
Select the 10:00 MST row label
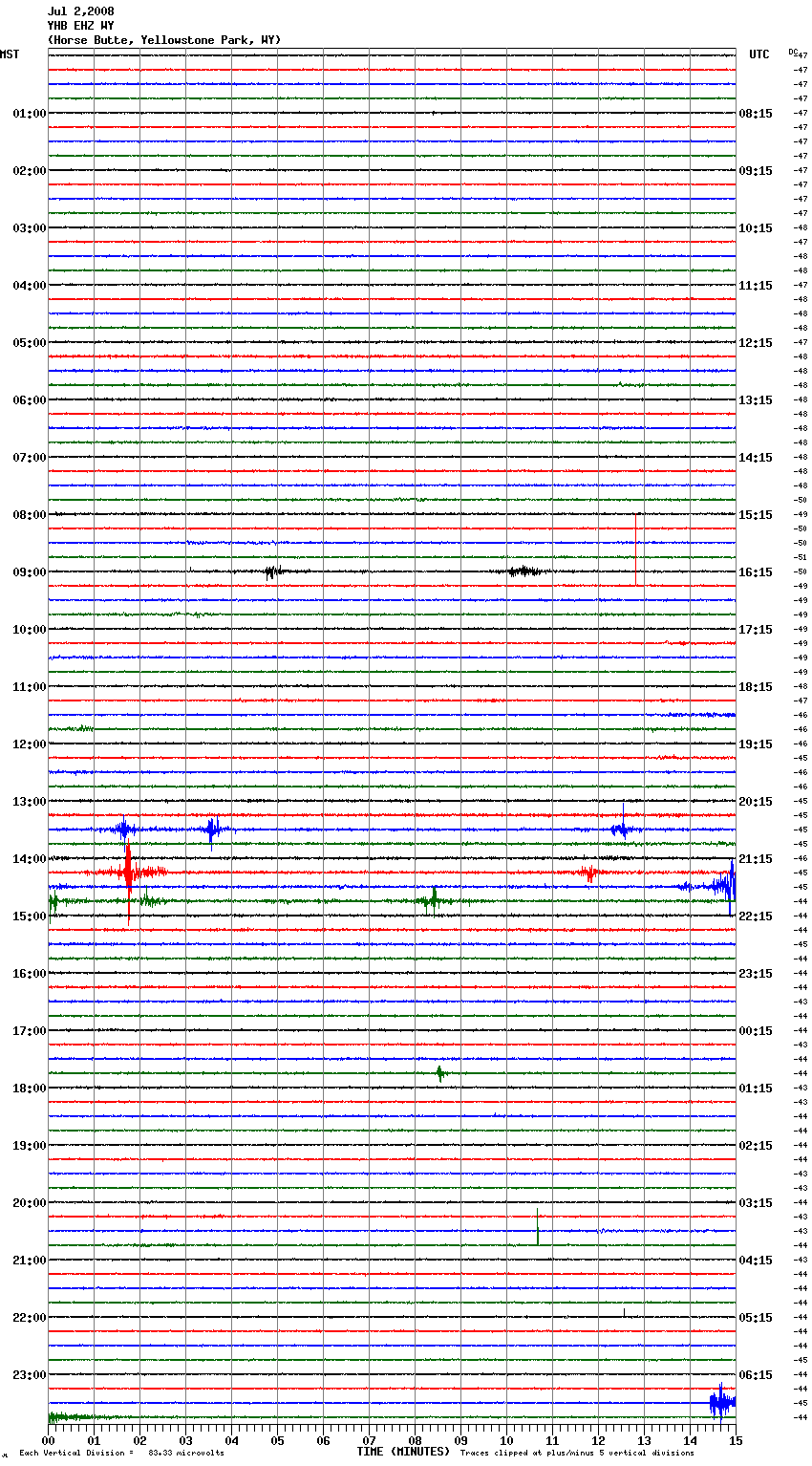[30, 630]
